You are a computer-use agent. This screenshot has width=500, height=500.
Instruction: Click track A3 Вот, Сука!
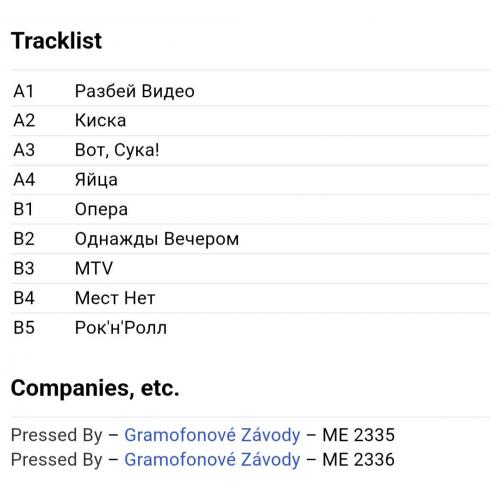point(250,150)
